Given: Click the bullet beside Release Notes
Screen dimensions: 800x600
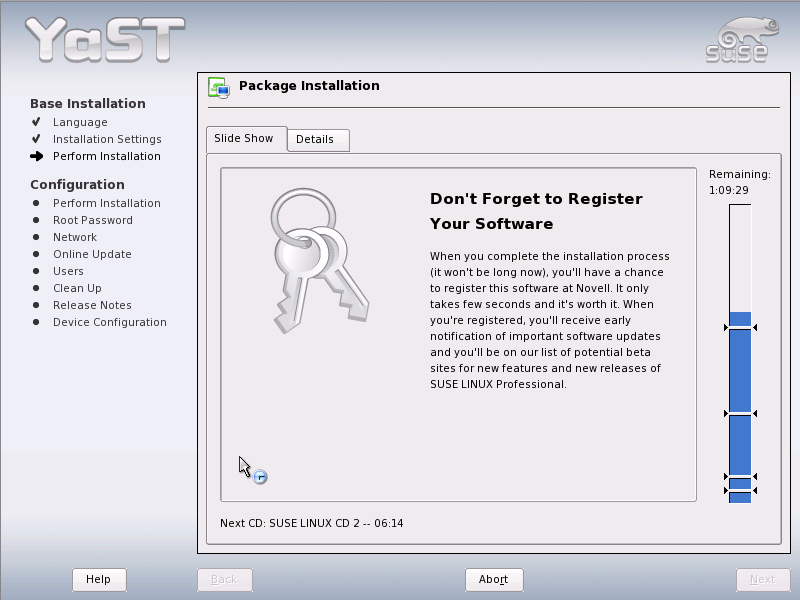Looking at the screenshot, I should (x=36, y=305).
